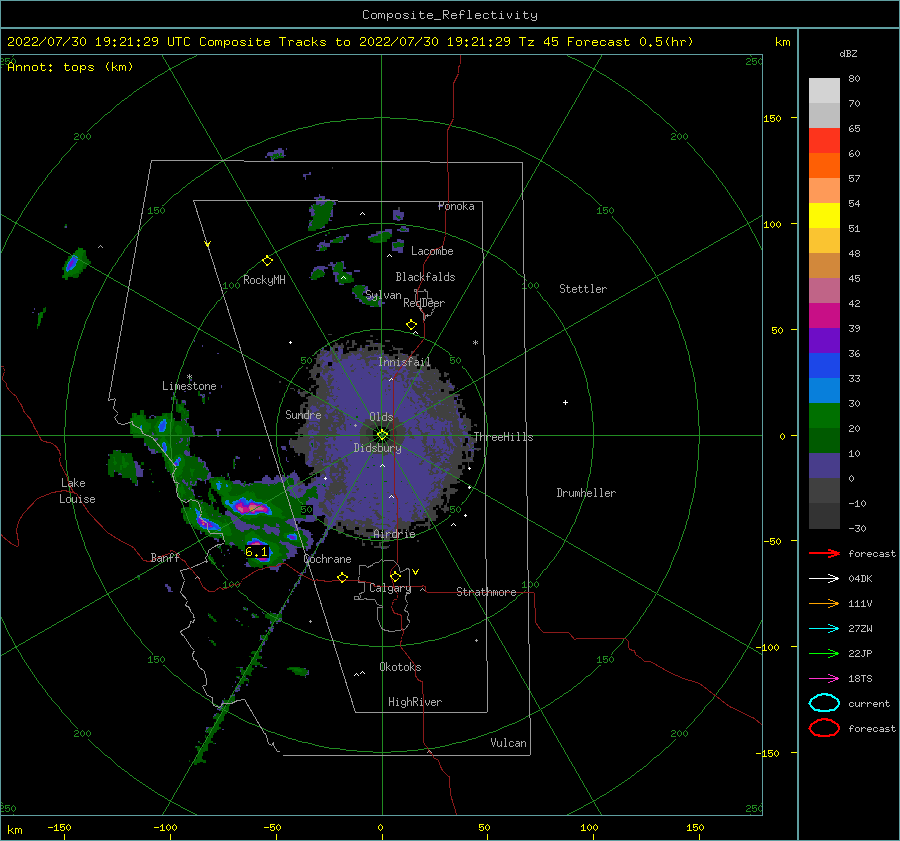Click the yellow diamond marker below RedDeer

(x=411, y=325)
